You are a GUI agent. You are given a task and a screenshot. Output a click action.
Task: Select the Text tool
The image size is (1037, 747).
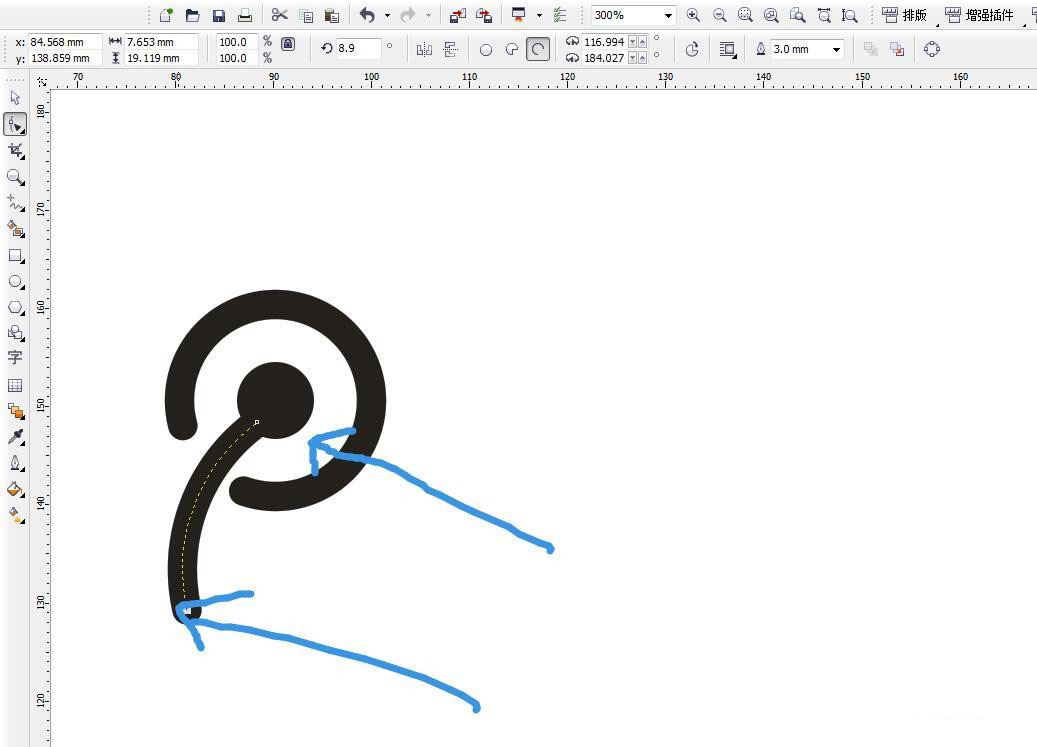click(15, 358)
